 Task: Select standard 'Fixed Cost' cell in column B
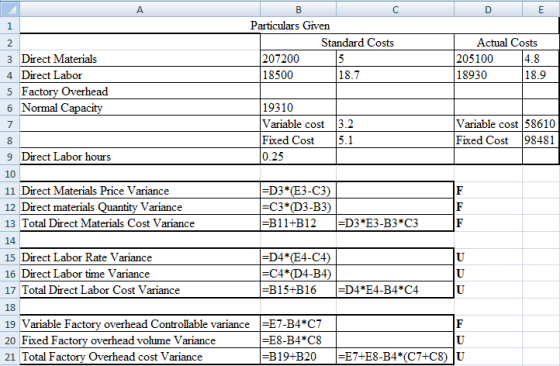pyautogui.click(x=298, y=140)
